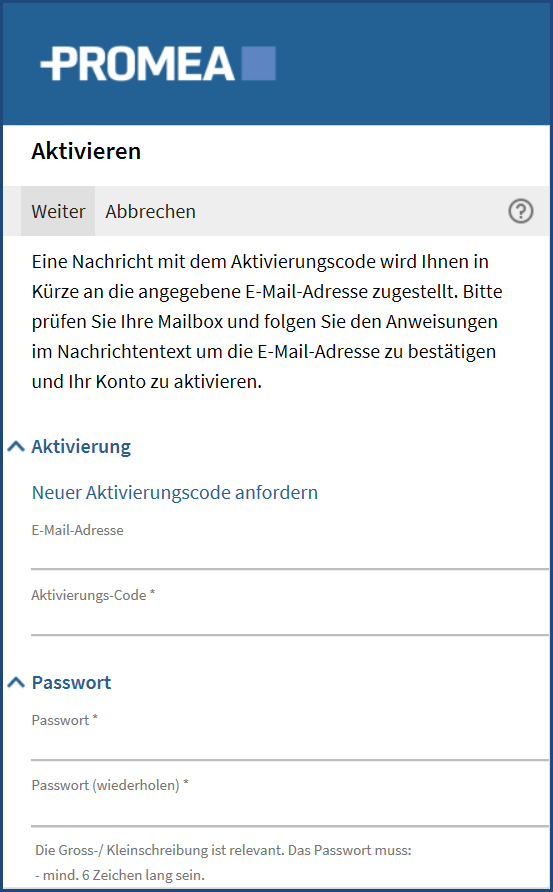
Task: Select the Weiter toolbar item
Action: click(58, 211)
